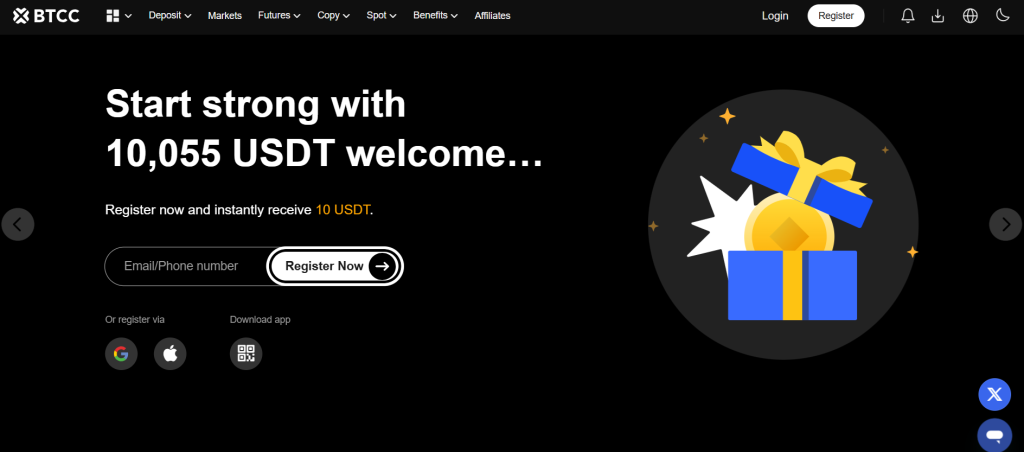Expand the Spot dropdown
Viewport: 1024px width, 452px height.
coord(381,16)
